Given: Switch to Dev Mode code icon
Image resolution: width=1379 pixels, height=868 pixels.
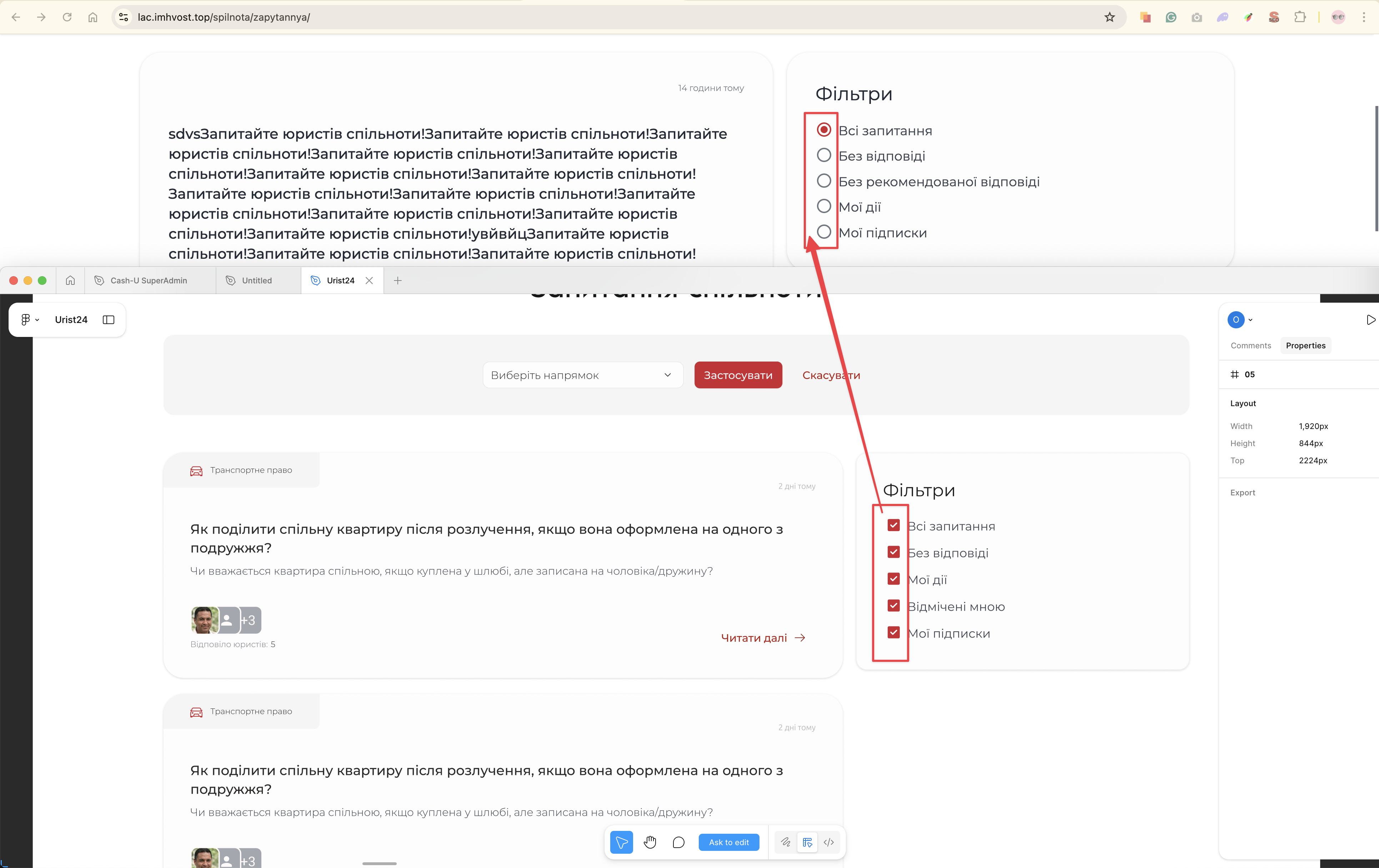Looking at the screenshot, I should coord(829,842).
